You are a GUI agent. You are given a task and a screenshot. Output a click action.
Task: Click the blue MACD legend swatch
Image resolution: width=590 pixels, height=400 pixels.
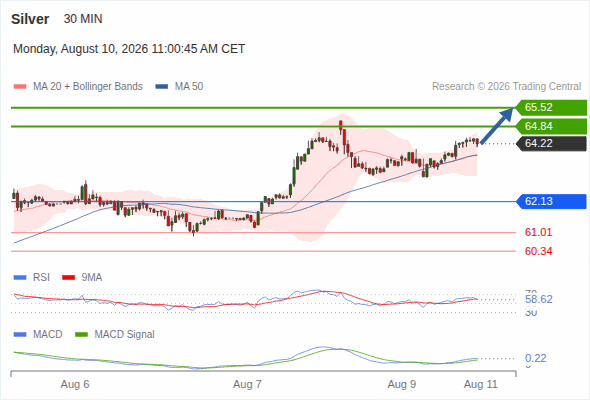(20, 334)
